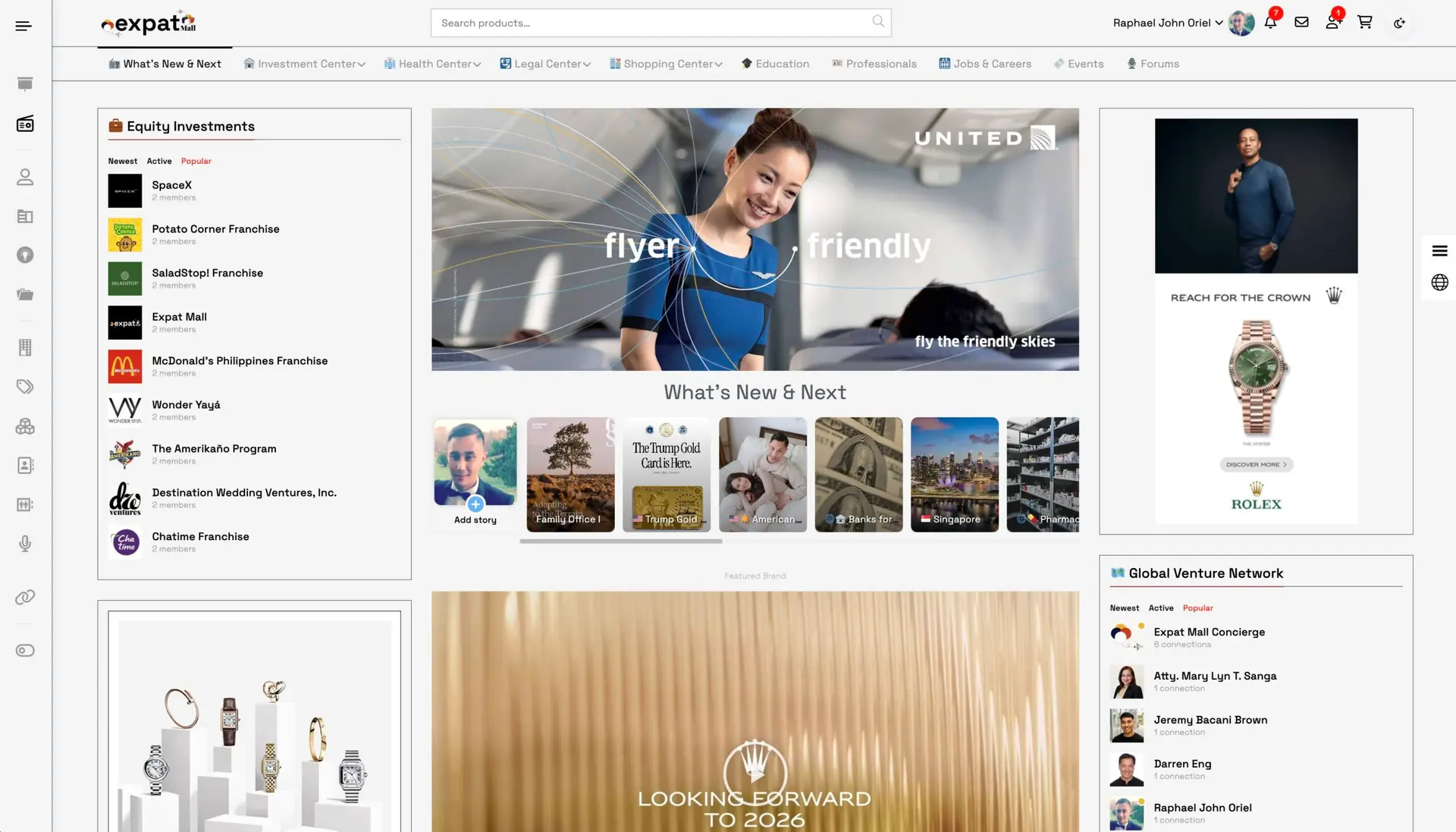
Task: Click the Expat Mall logo
Action: pyautogui.click(x=149, y=24)
